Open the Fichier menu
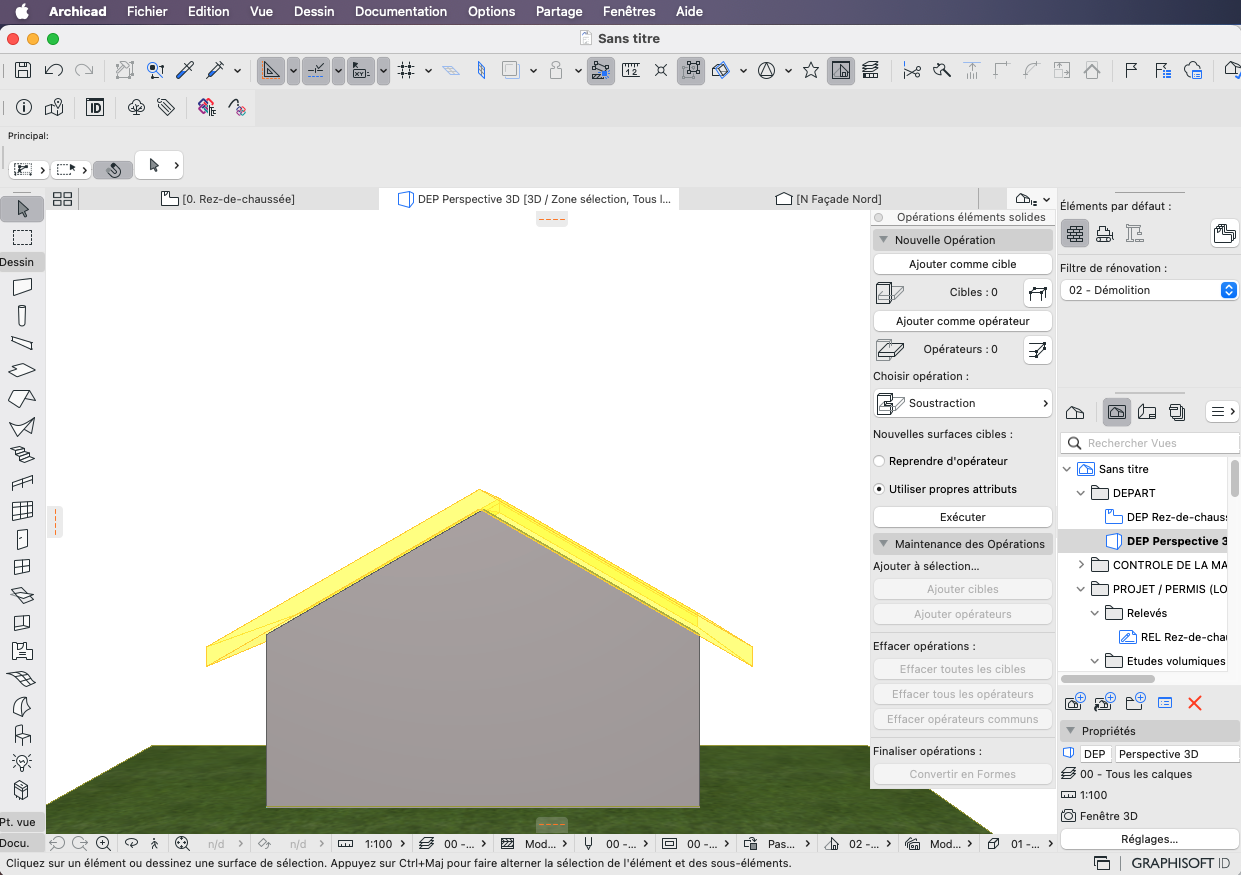The height and width of the screenshot is (875, 1241). click(147, 12)
